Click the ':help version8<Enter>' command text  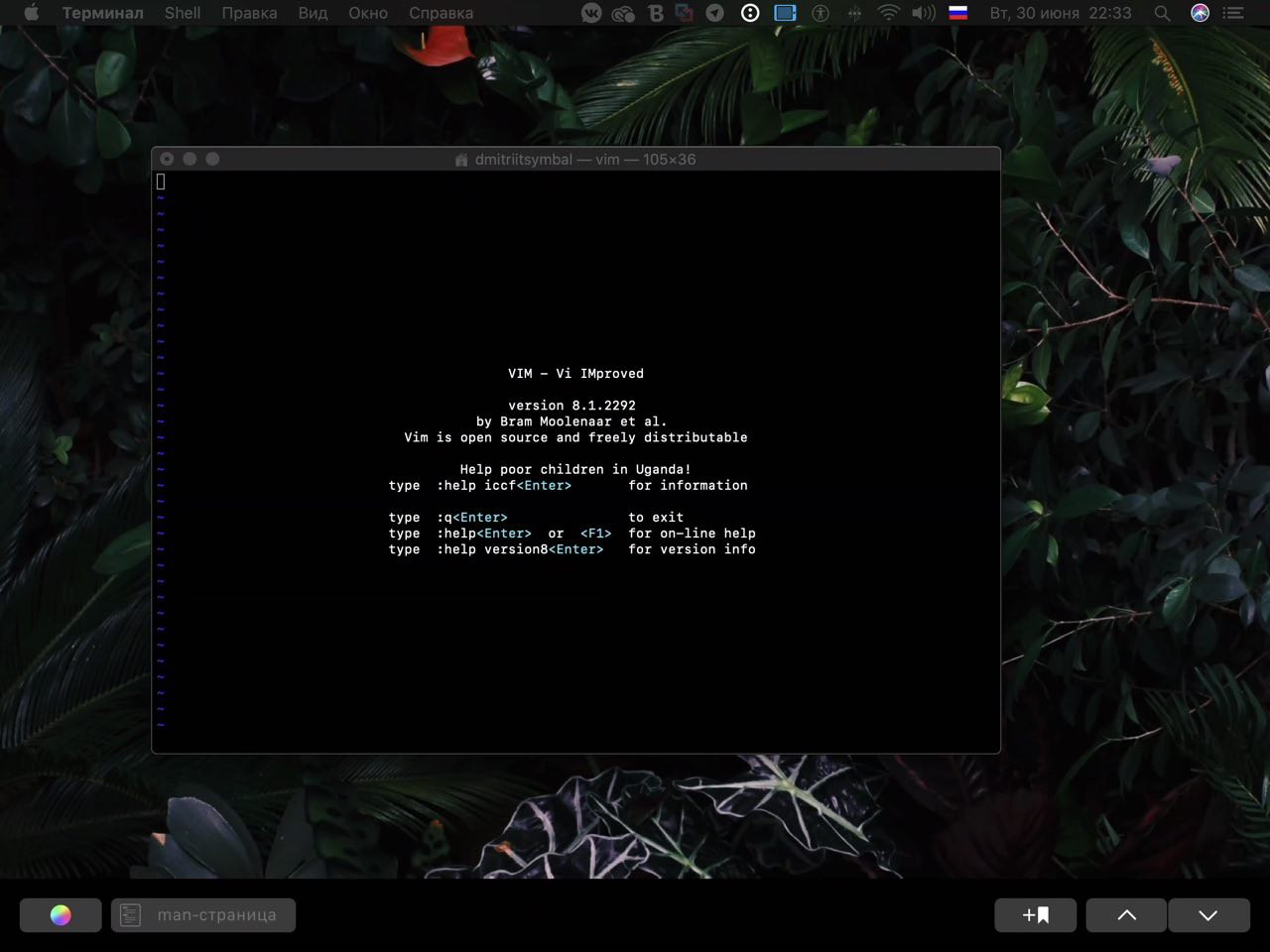[520, 549]
